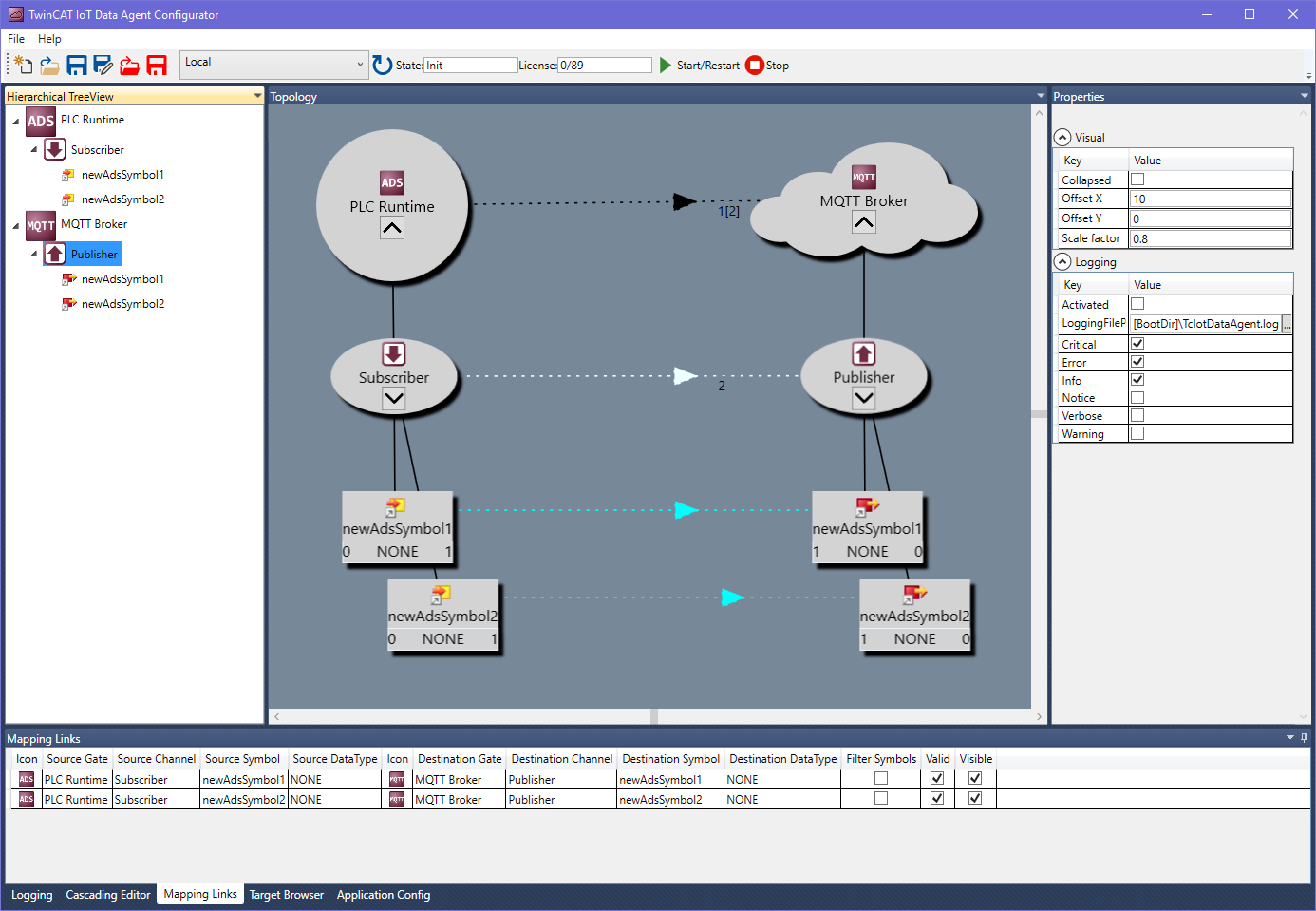
Task: Click the Subscriber down-arrow icon in topology
Action: [x=394, y=353]
